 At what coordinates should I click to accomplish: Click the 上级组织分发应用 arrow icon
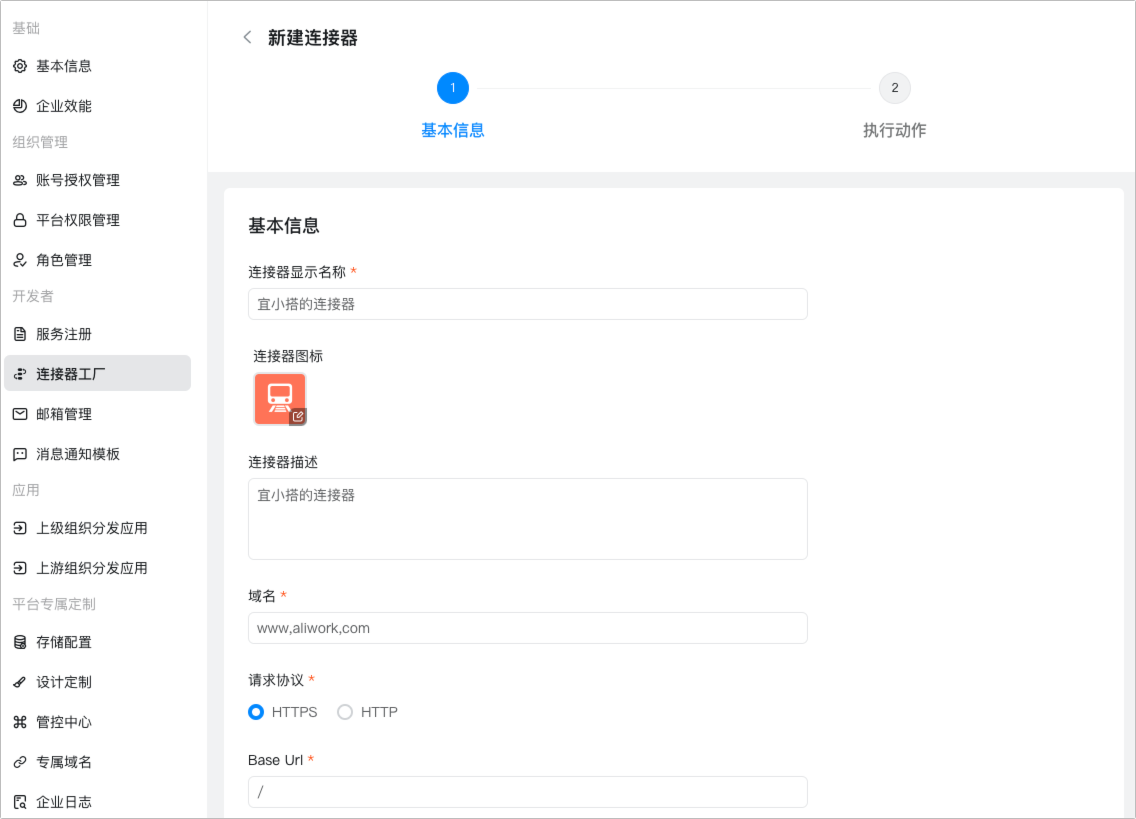tap(20, 528)
